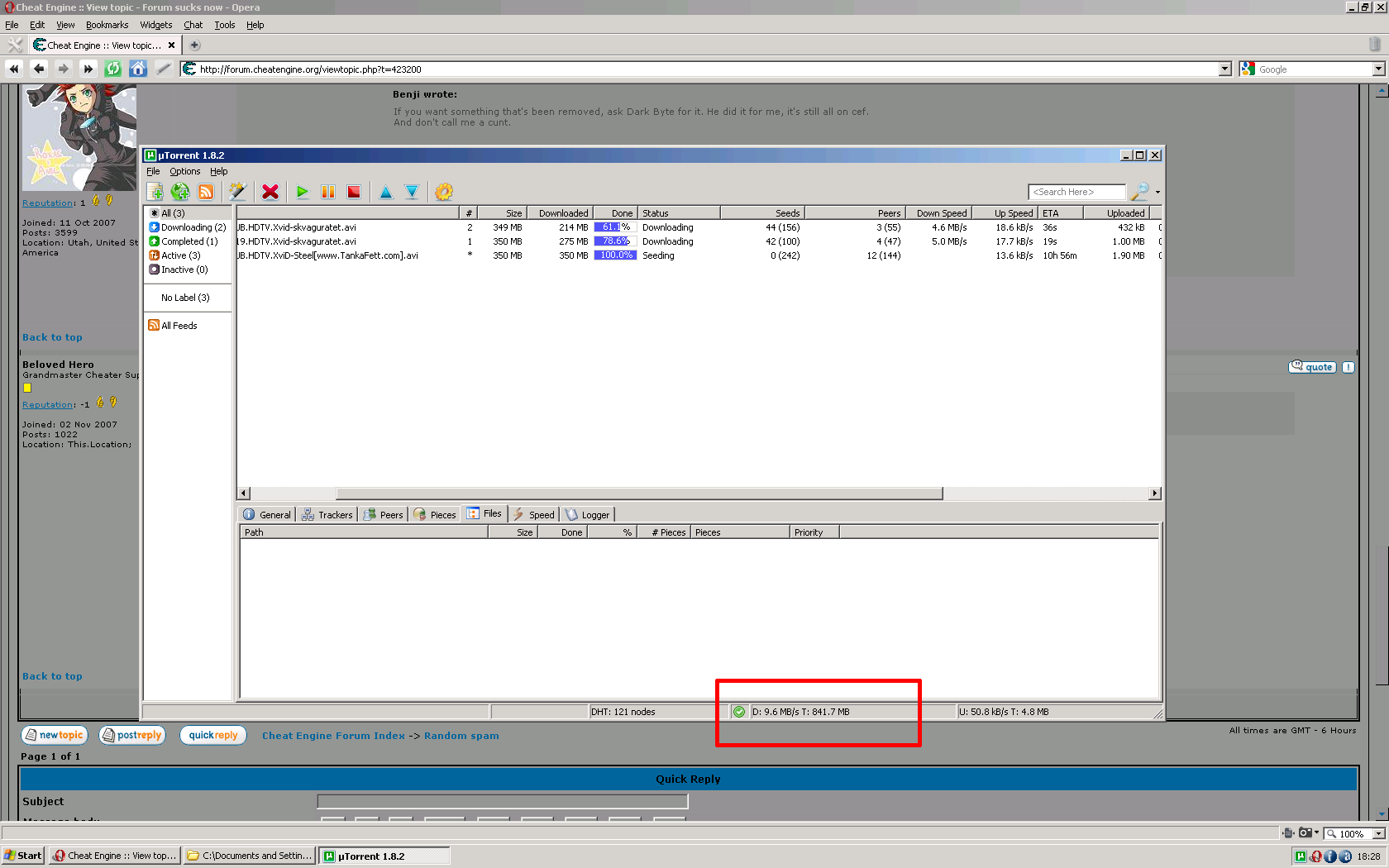
Task: Add a new torrent file in µTorrent
Action: click(x=155, y=192)
